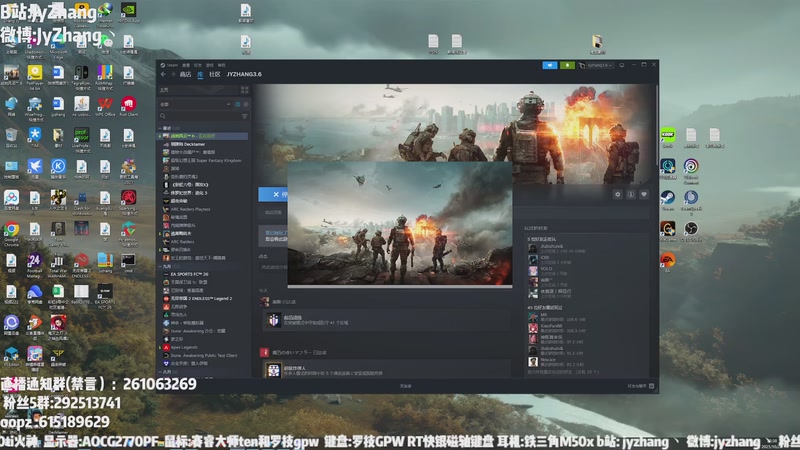Image resolution: width=800 pixels, height=450 pixels.
Task: Open Microsoft Edge desktop shortcut
Action: pos(58,46)
